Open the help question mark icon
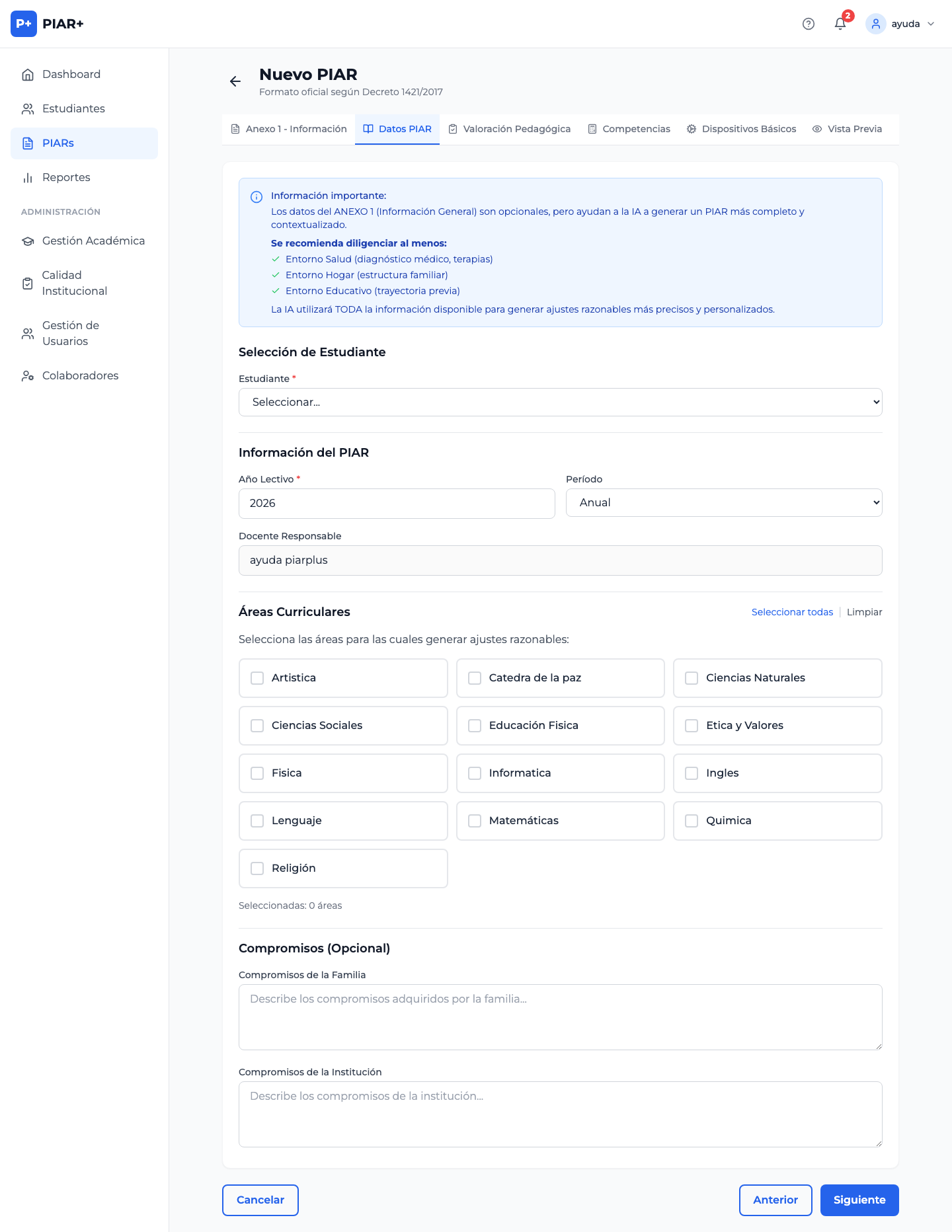Image resolution: width=952 pixels, height=1232 pixels. coord(808,24)
